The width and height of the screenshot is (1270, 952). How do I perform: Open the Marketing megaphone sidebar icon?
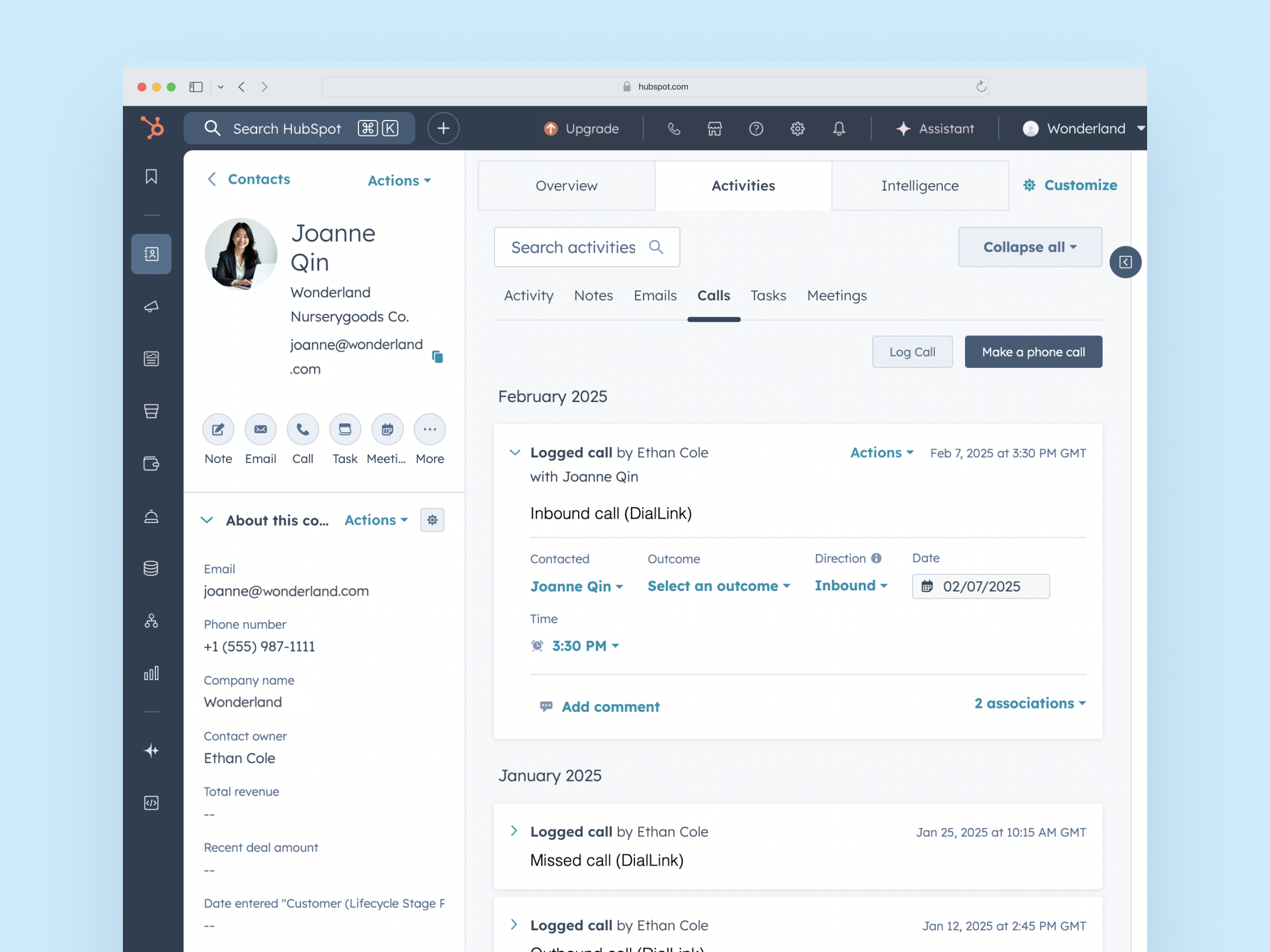click(151, 307)
